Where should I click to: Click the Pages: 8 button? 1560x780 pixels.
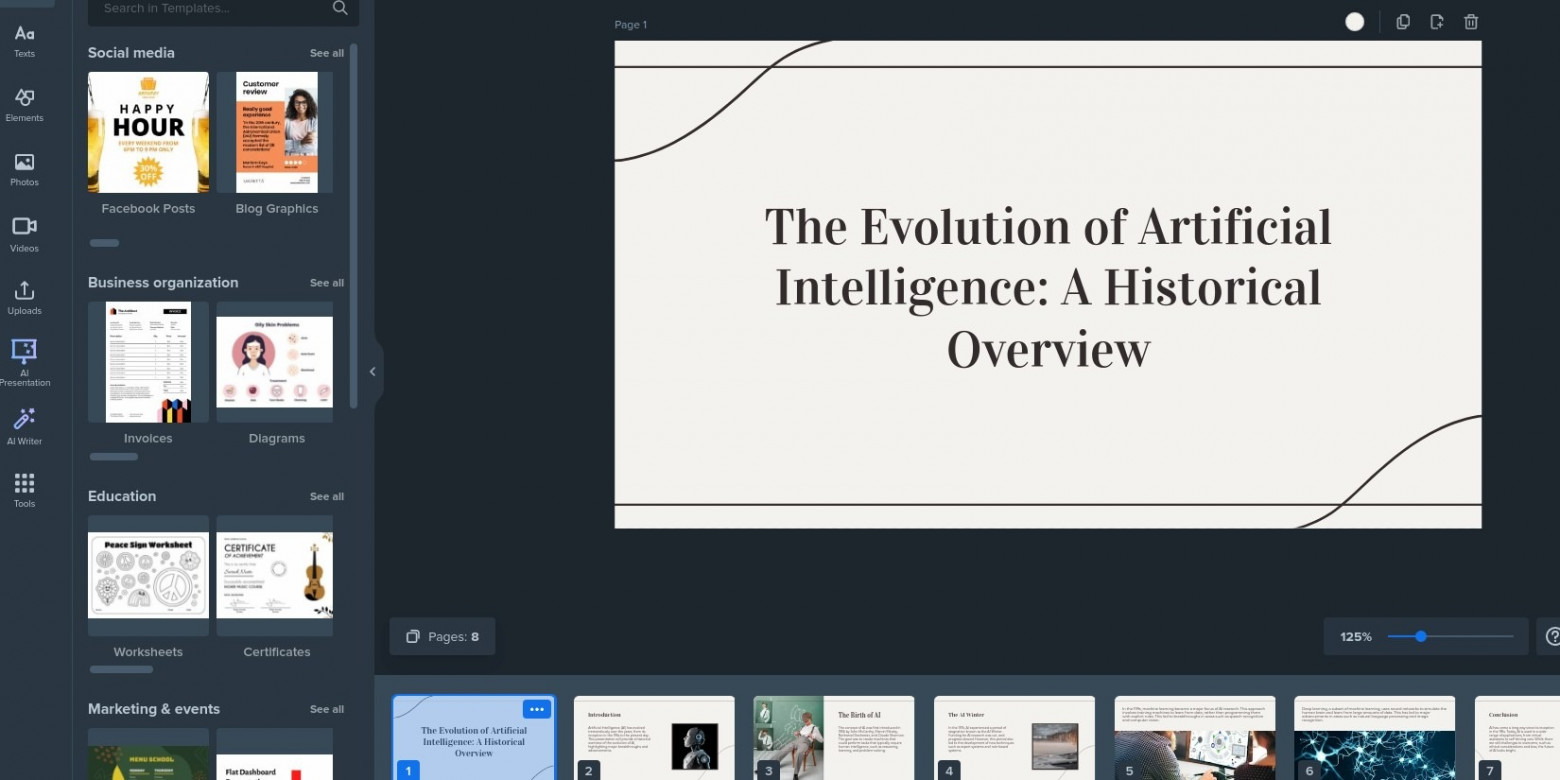tap(442, 637)
